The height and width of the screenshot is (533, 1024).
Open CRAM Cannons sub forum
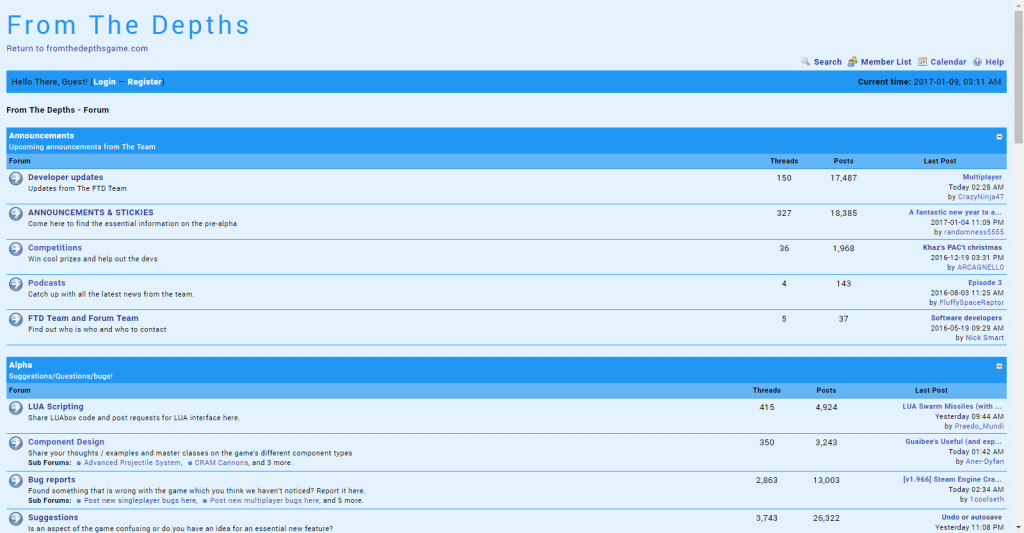point(221,462)
